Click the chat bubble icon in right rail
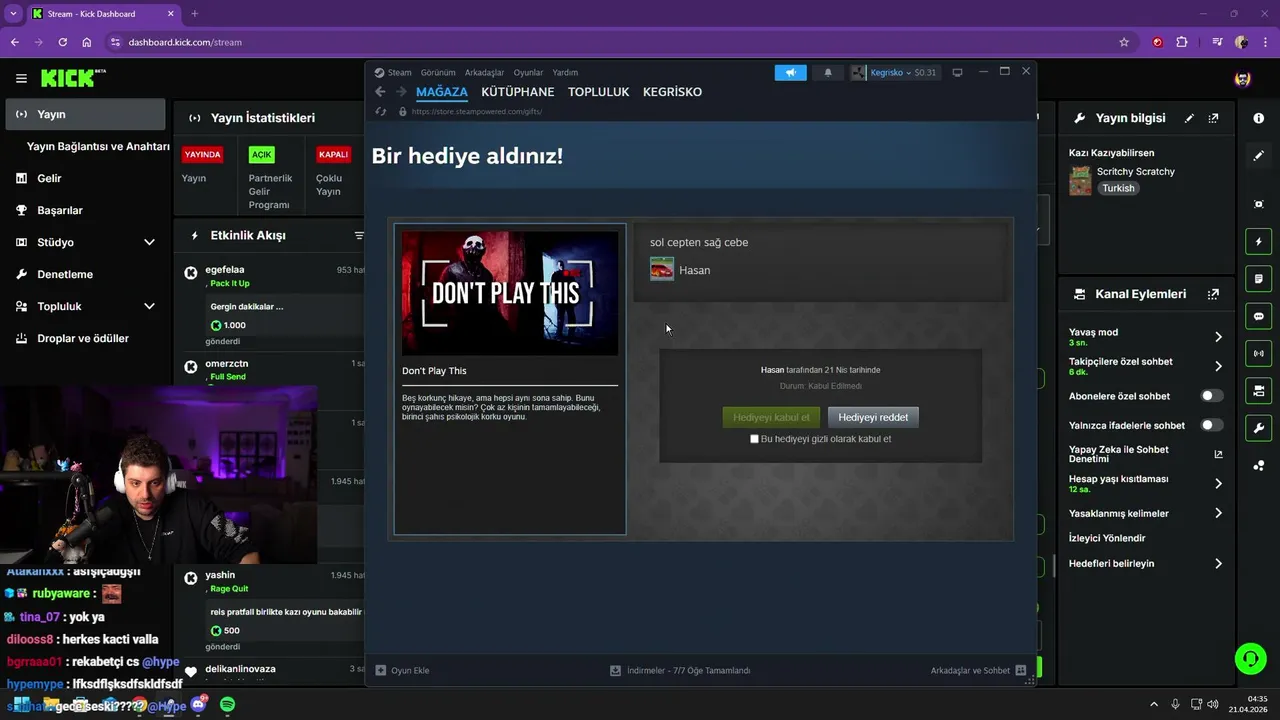Screen dimensions: 1280x720 (x=1258, y=316)
